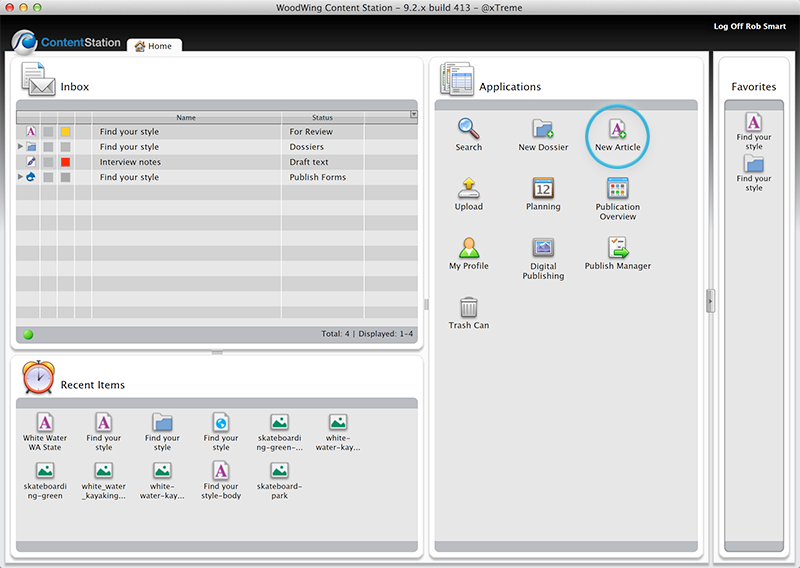Viewport: 800px width, 568px height.
Task: Open recent item White Water WA State
Action: (45, 432)
